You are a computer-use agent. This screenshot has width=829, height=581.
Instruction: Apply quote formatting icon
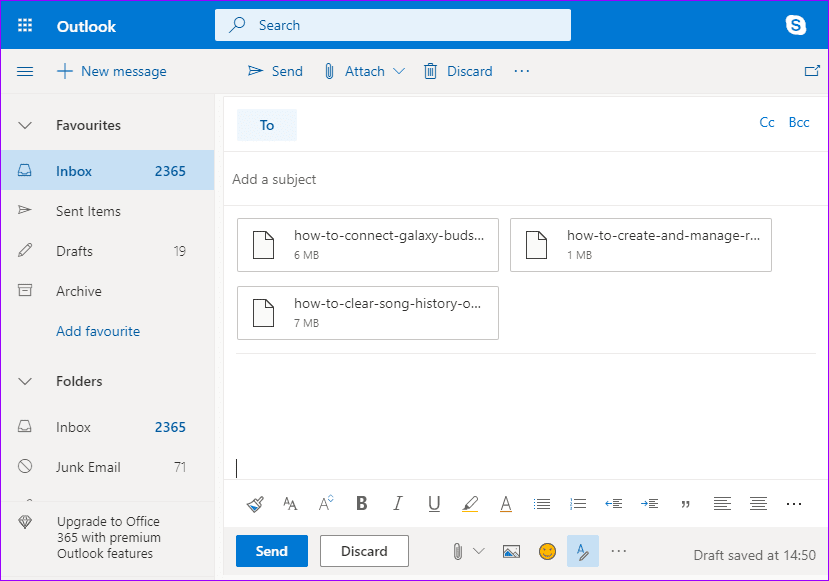click(686, 504)
